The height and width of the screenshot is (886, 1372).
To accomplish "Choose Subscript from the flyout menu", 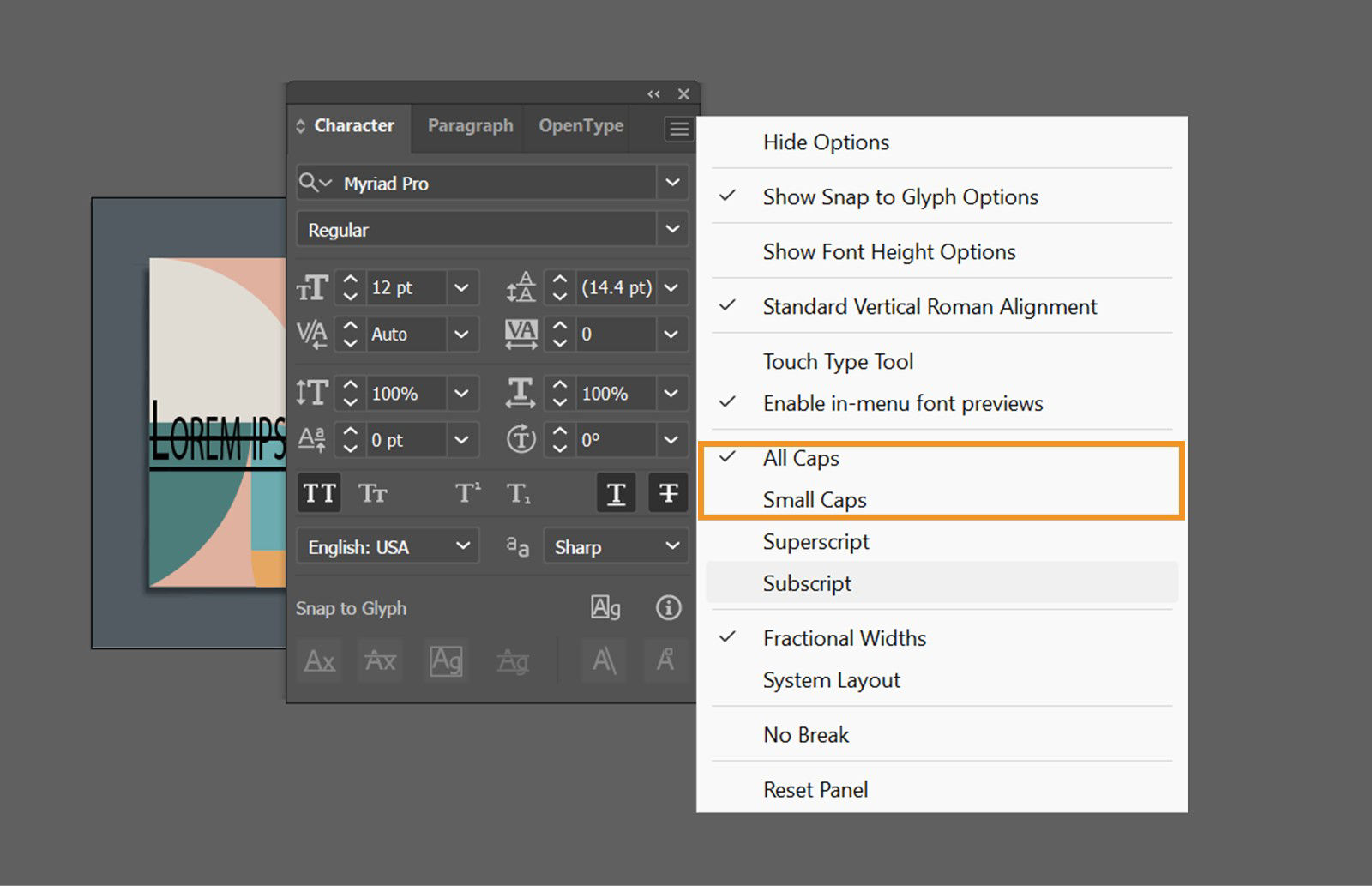I will [942, 583].
